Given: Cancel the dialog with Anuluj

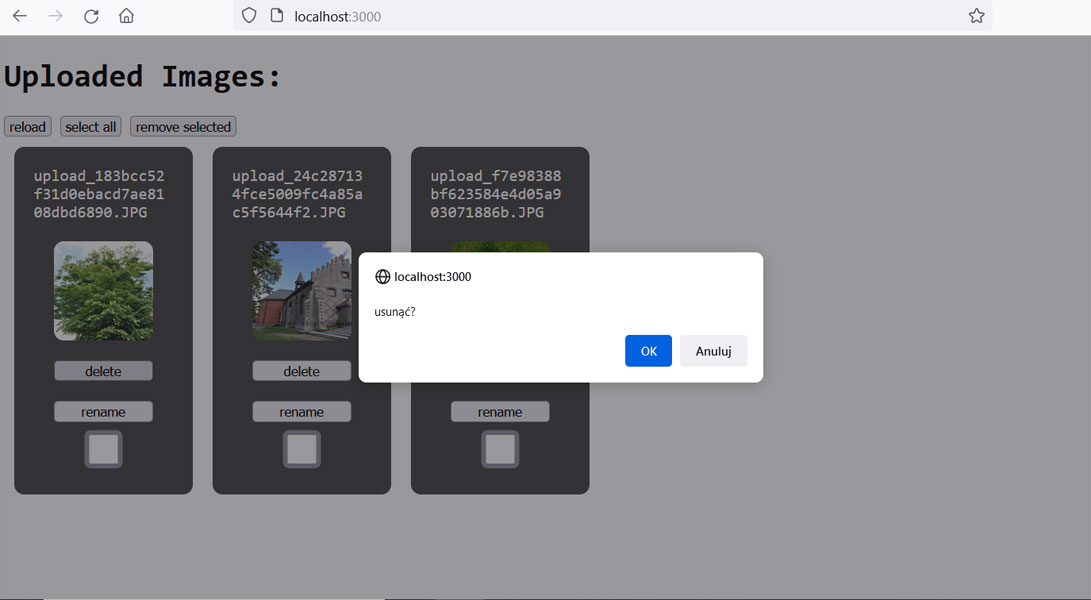Looking at the screenshot, I should tap(713, 351).
